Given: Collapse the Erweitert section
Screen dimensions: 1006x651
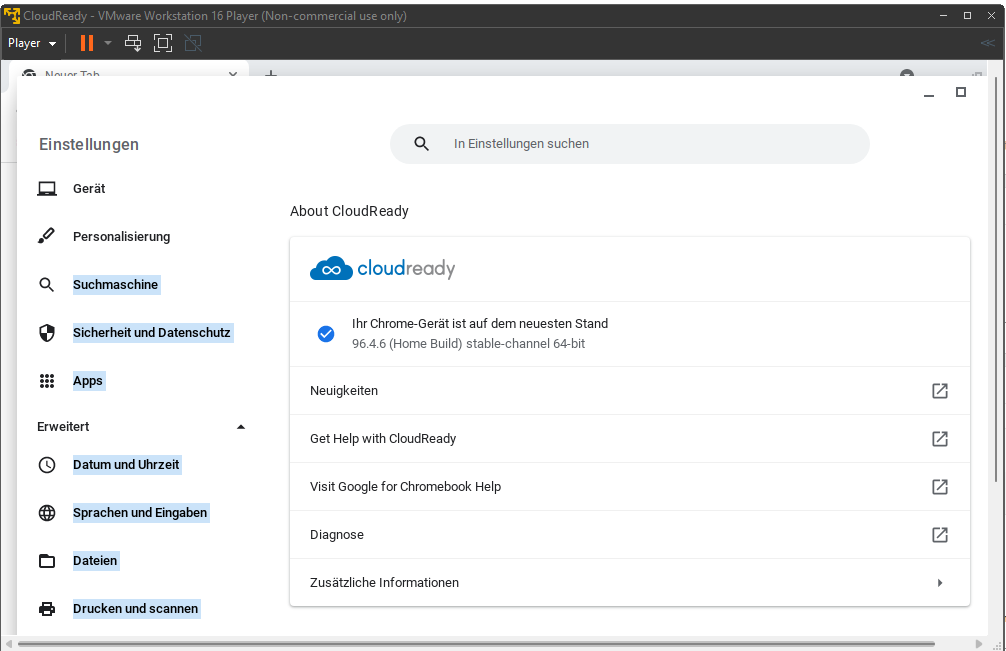Looking at the screenshot, I should (241, 427).
